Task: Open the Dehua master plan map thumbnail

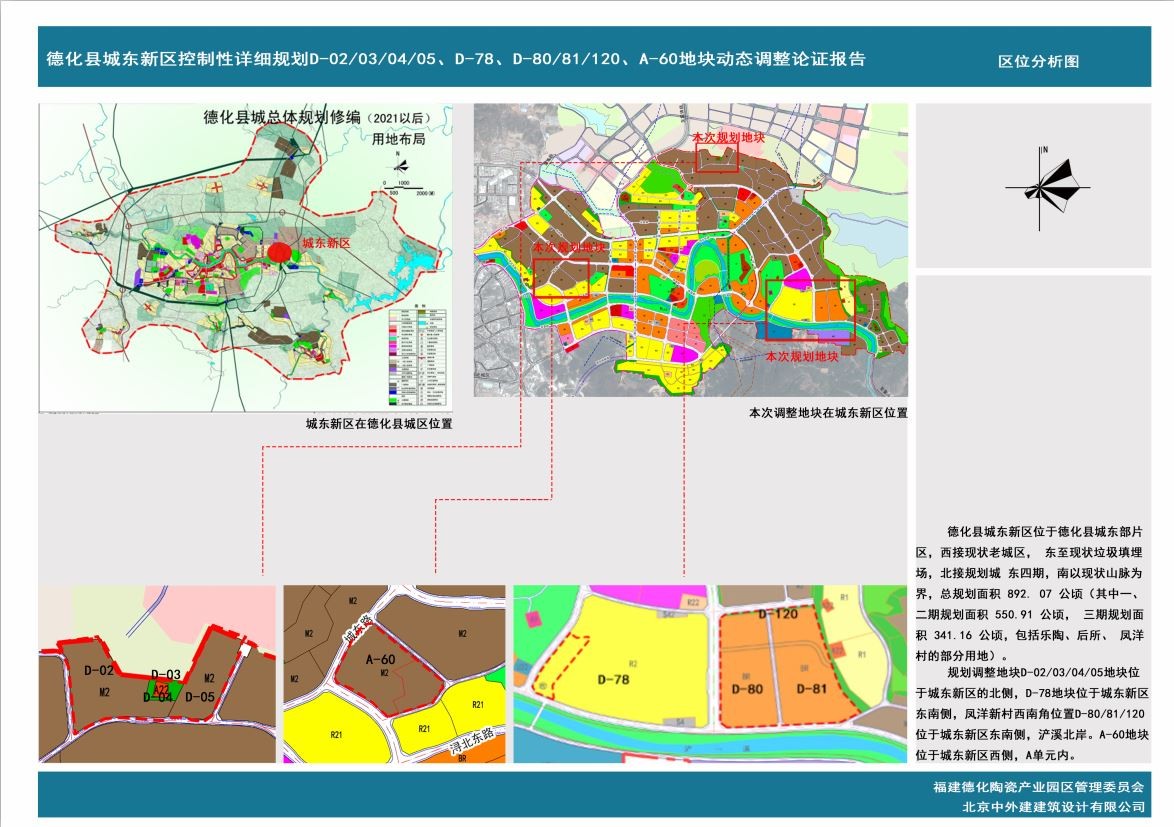Action: coord(245,257)
